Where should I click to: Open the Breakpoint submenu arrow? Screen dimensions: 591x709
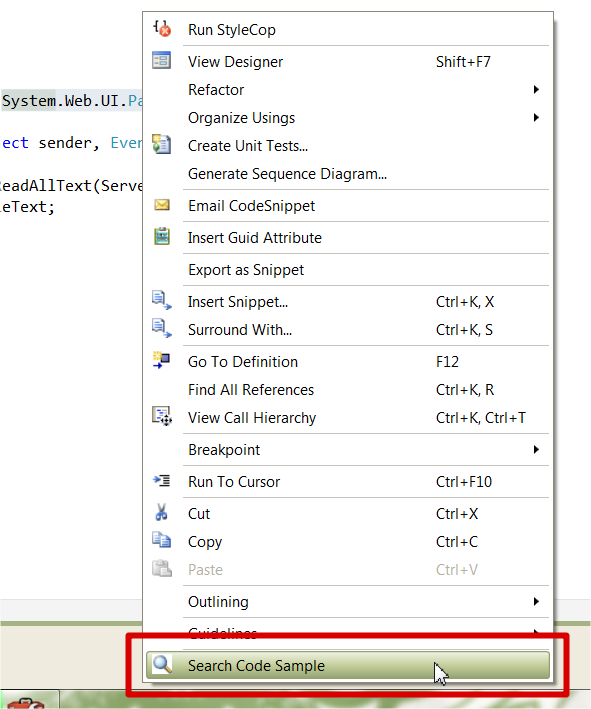tap(536, 449)
